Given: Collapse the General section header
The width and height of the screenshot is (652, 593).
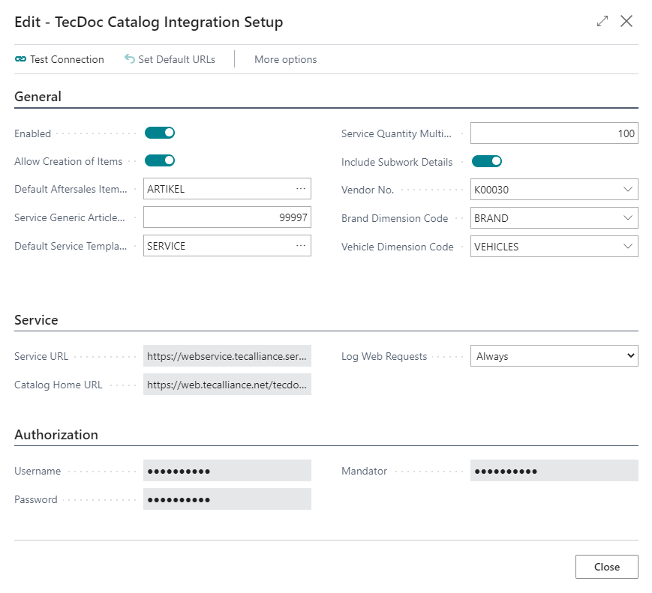Looking at the screenshot, I should tap(37, 96).
